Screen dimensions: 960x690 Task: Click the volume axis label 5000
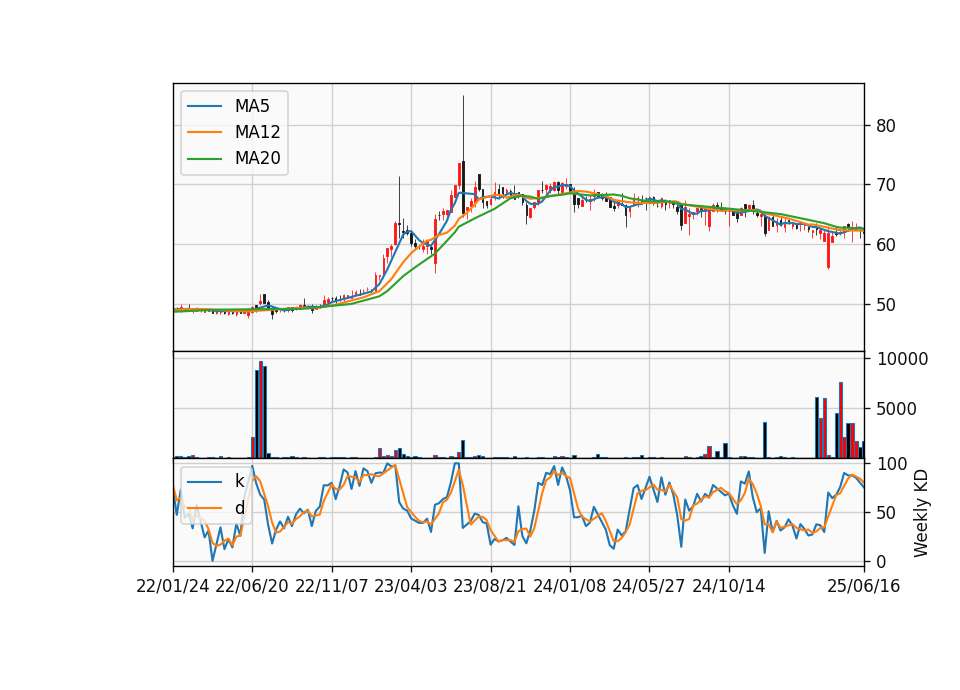pyautogui.click(x=897, y=409)
